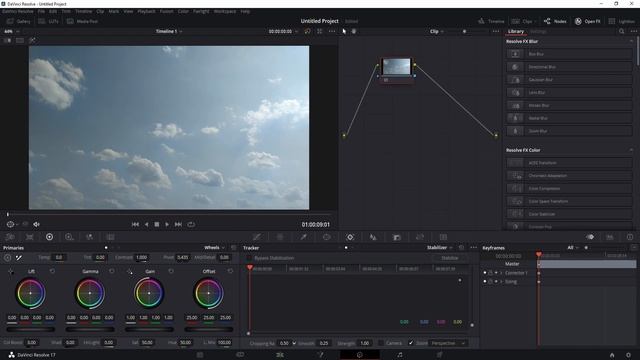
Task: Open the Workspace menu
Action: pyautogui.click(x=225, y=11)
